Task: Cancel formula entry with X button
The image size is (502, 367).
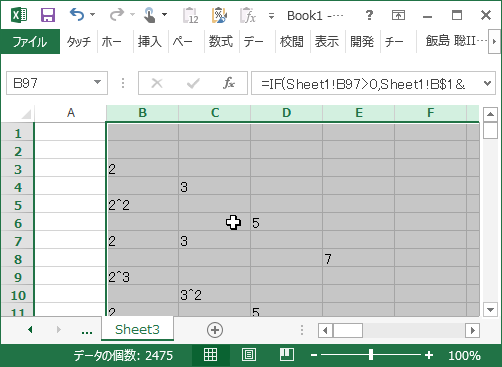Action: pos(157,83)
